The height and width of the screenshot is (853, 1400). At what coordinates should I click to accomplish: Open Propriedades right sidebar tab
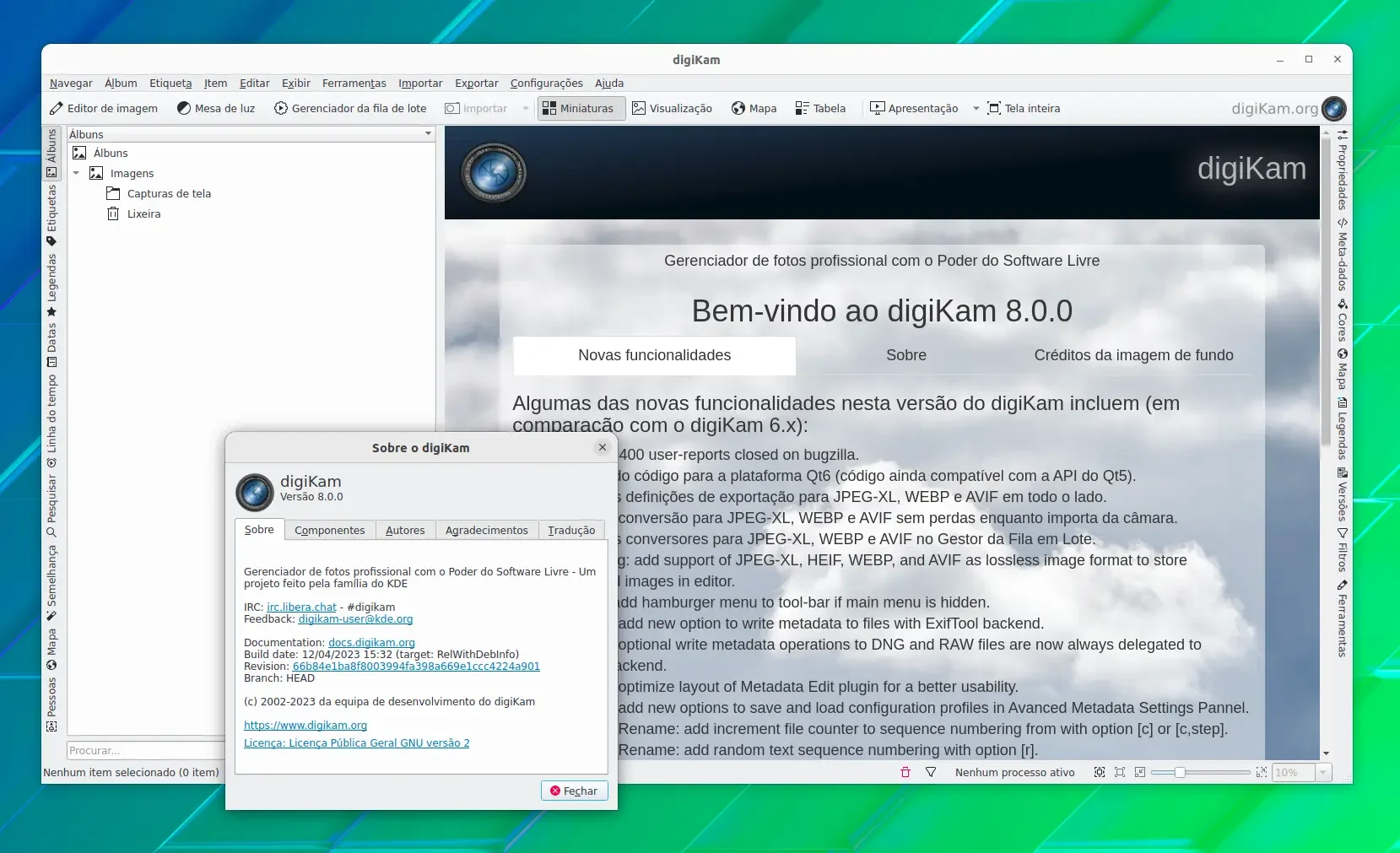tap(1342, 170)
